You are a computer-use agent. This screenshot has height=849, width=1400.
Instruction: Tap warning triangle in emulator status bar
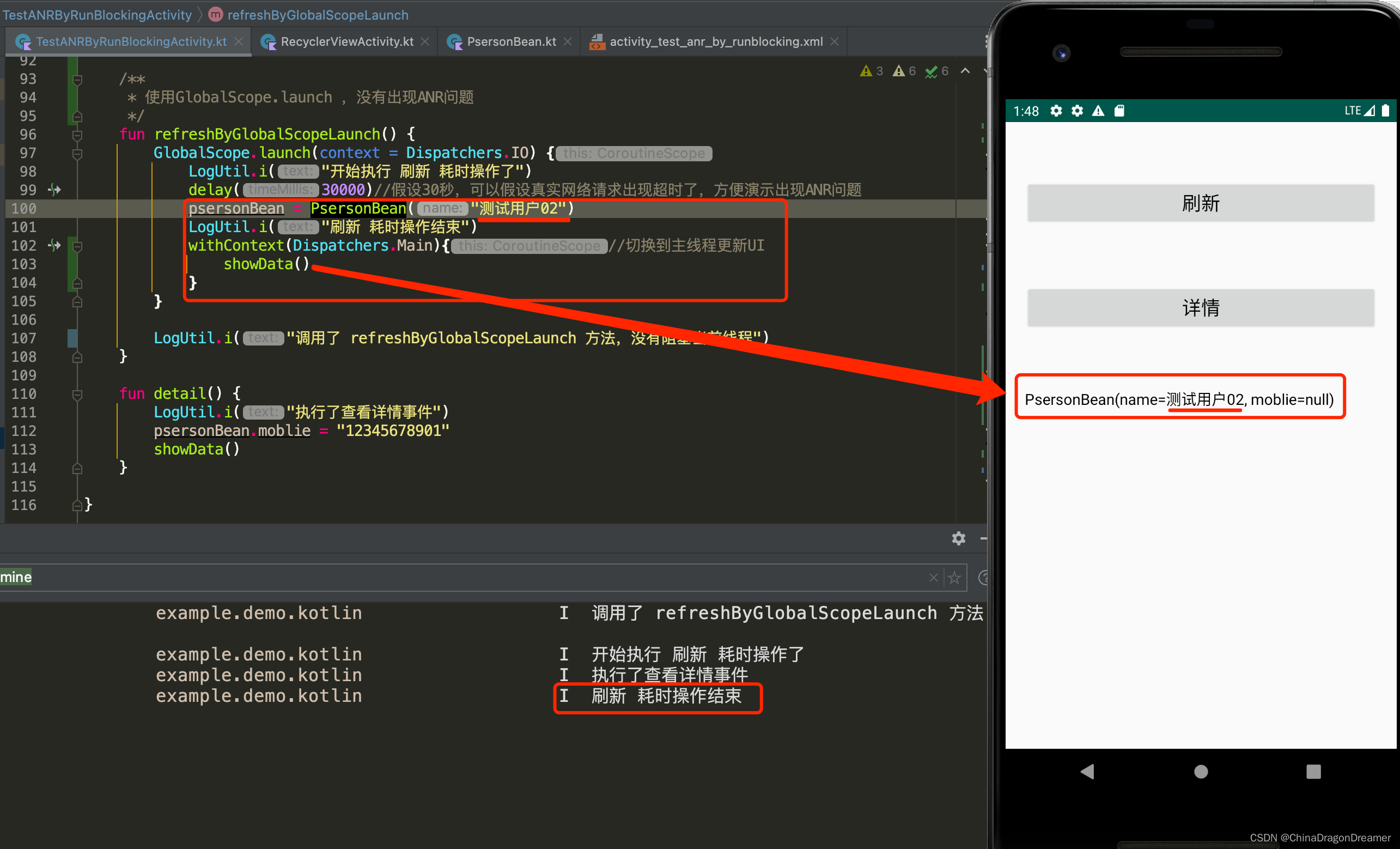point(1098,111)
